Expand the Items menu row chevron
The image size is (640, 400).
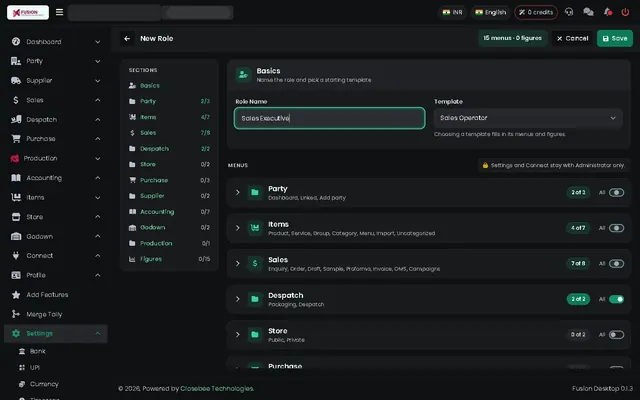click(x=238, y=228)
